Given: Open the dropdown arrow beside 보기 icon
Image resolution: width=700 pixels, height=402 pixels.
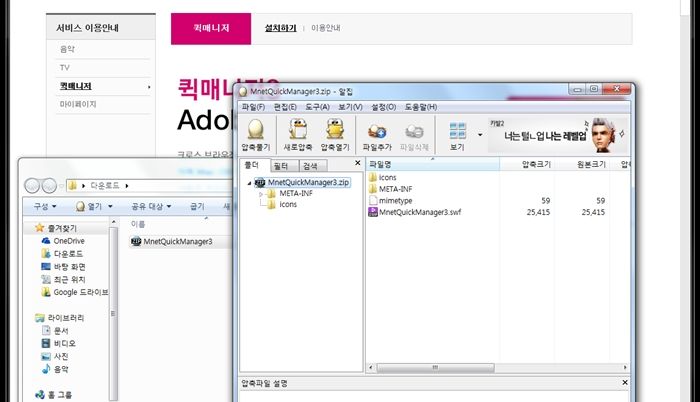Looking at the screenshot, I should (x=480, y=134).
